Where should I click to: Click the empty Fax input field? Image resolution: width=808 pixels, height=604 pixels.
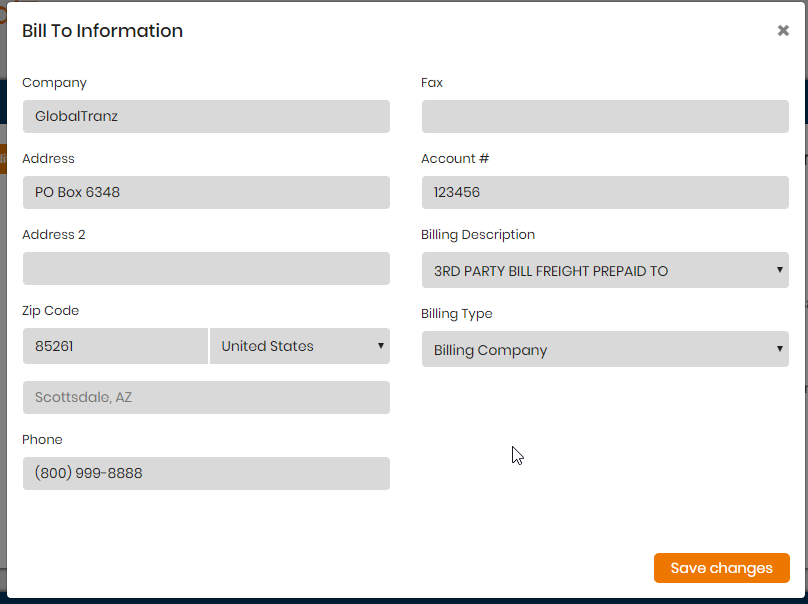pos(605,116)
